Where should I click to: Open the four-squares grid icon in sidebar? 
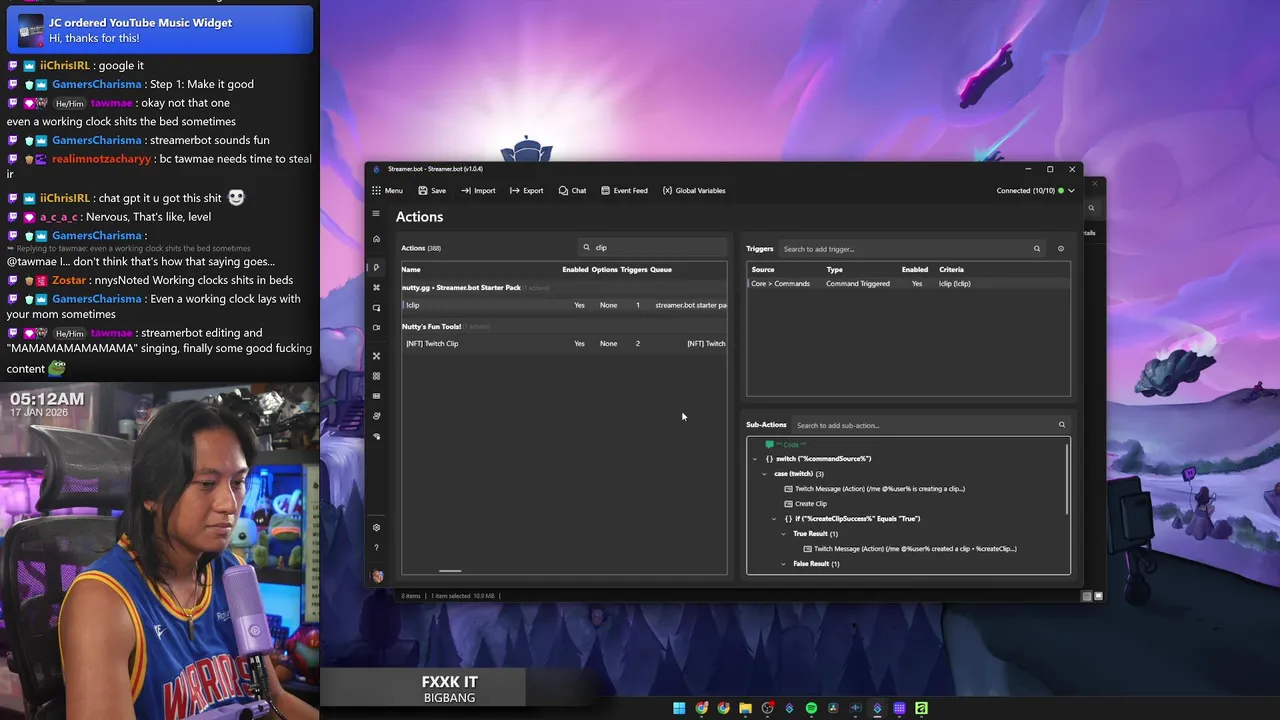(x=376, y=376)
